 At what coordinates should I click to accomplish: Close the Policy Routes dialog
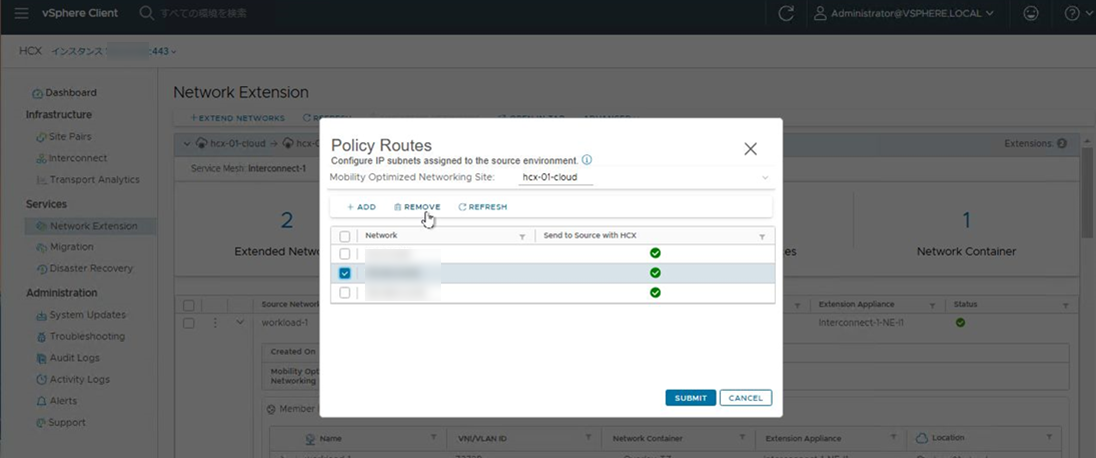750,149
